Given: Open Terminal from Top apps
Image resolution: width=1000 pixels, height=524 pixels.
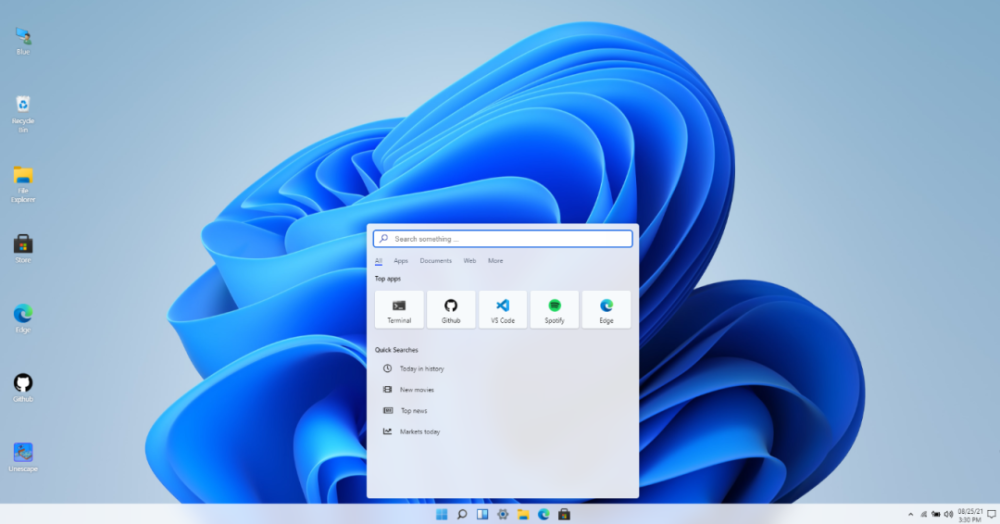Looking at the screenshot, I should coord(399,309).
